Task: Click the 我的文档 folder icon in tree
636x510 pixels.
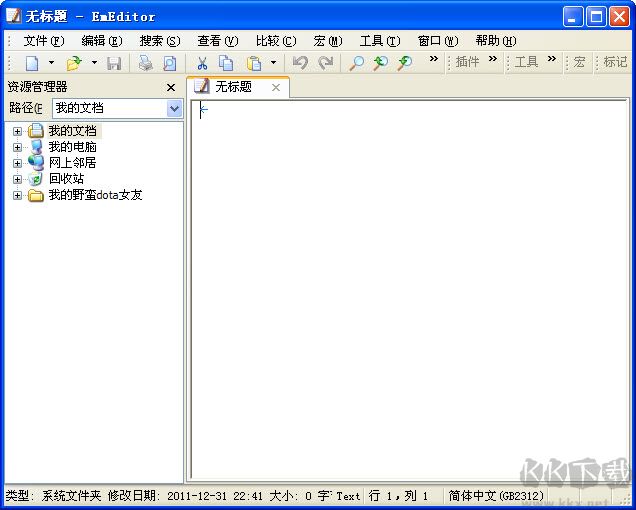Action: point(36,131)
